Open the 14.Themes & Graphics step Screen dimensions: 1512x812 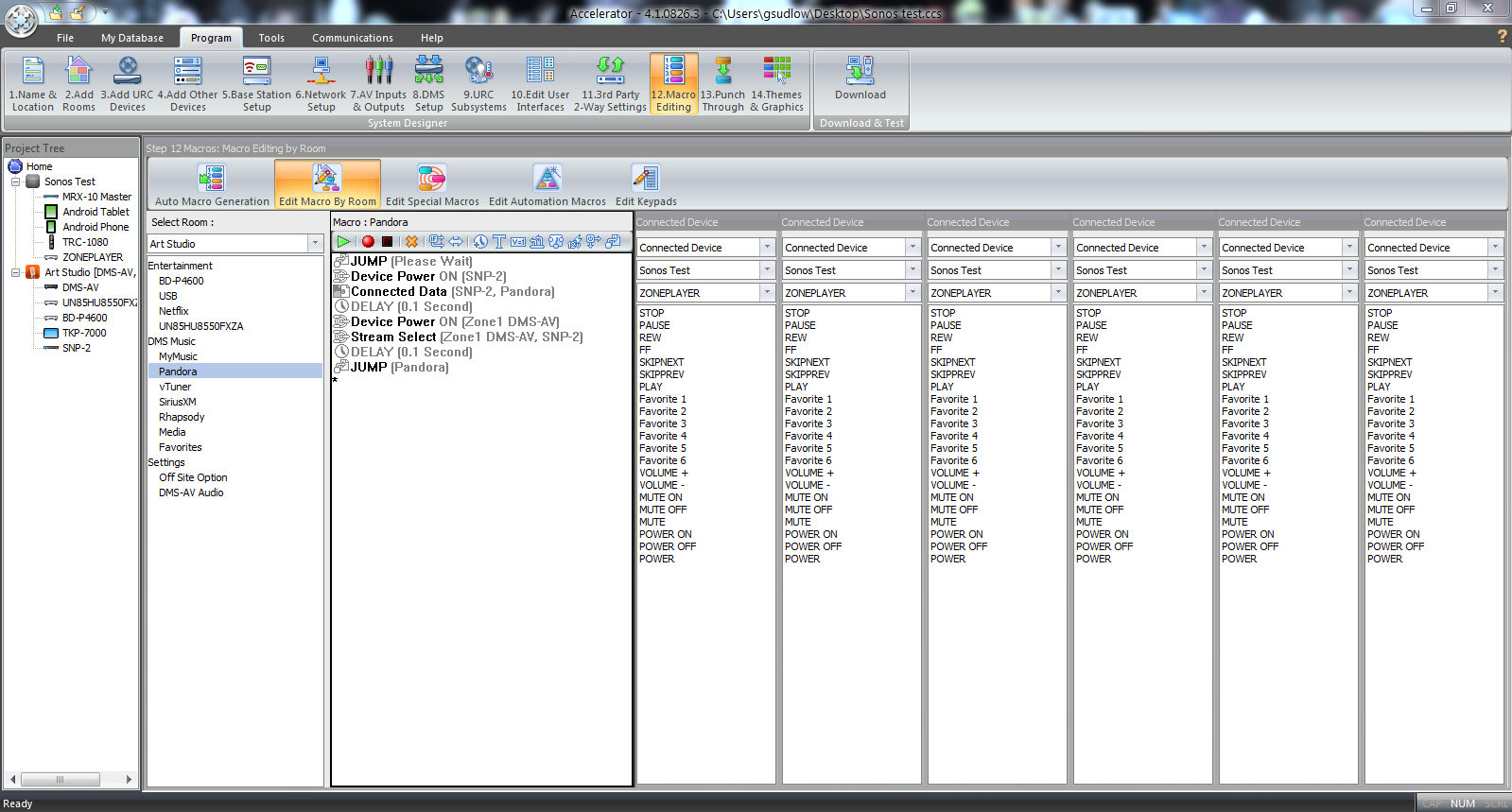point(776,83)
